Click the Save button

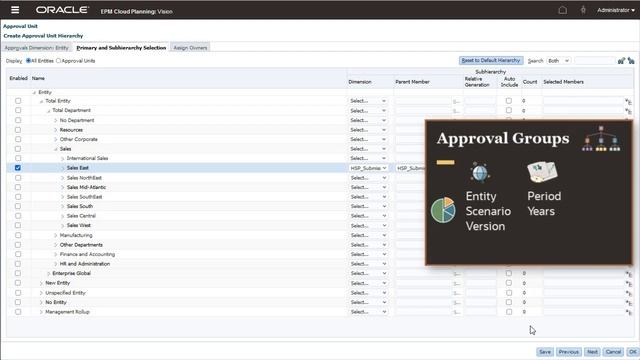click(x=544, y=352)
